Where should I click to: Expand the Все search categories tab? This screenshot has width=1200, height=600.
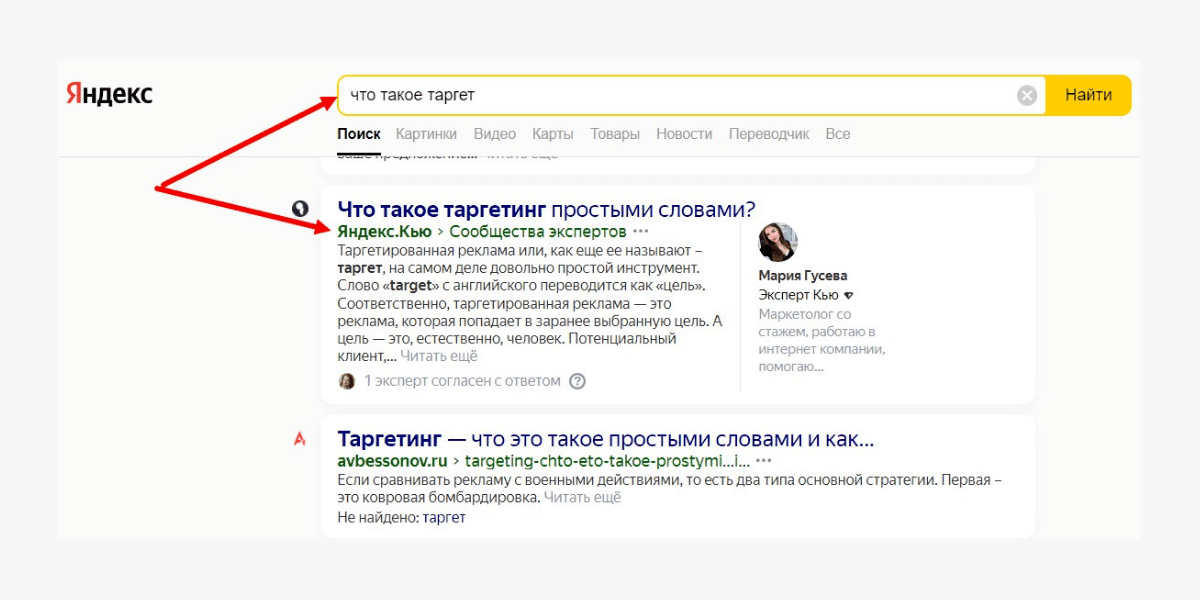tap(838, 134)
